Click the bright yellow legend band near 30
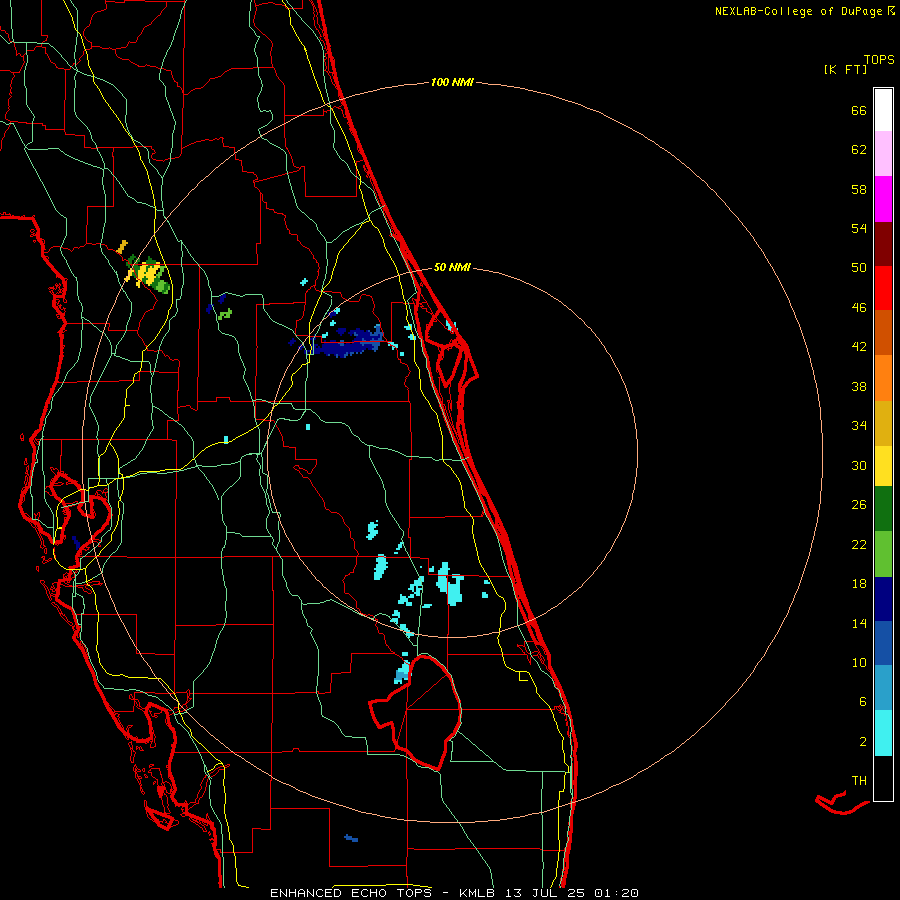This screenshot has height=900, width=900. click(883, 466)
